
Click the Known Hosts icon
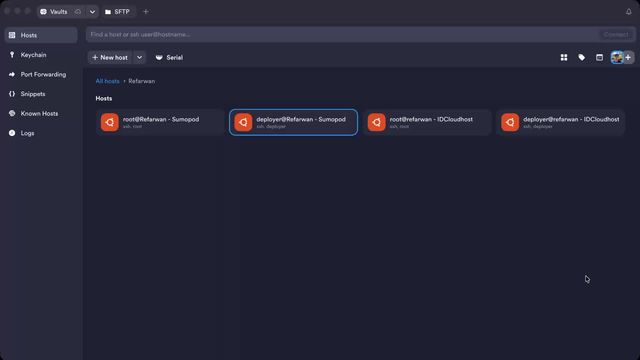coord(12,113)
